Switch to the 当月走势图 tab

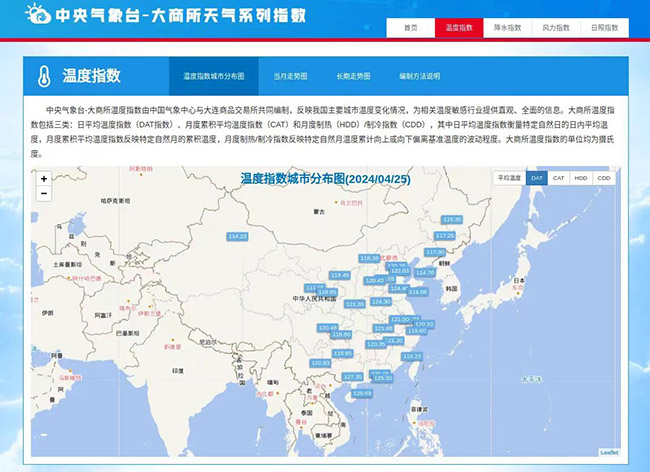pos(290,76)
